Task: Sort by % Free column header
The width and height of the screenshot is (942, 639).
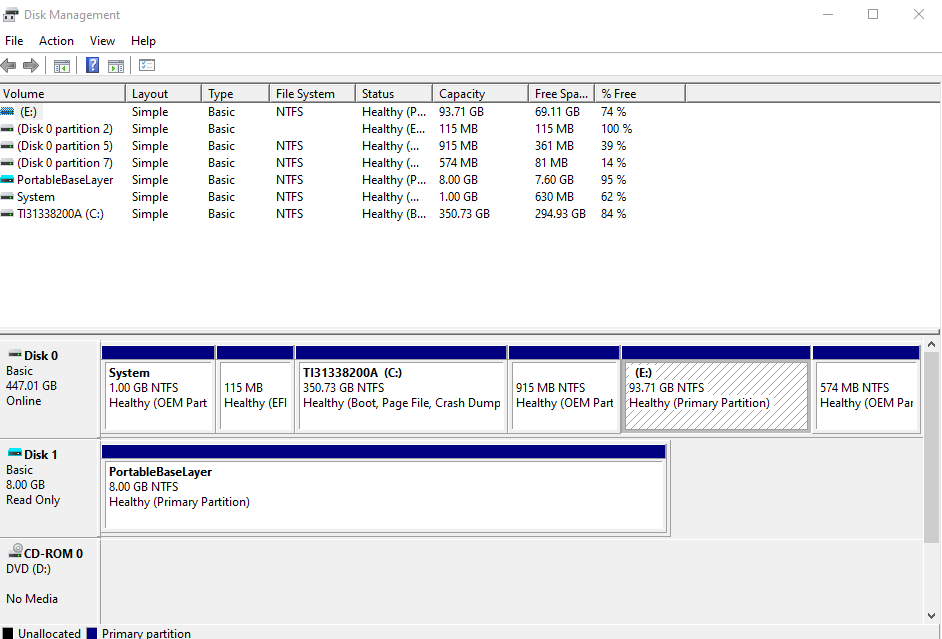Action: coord(640,94)
